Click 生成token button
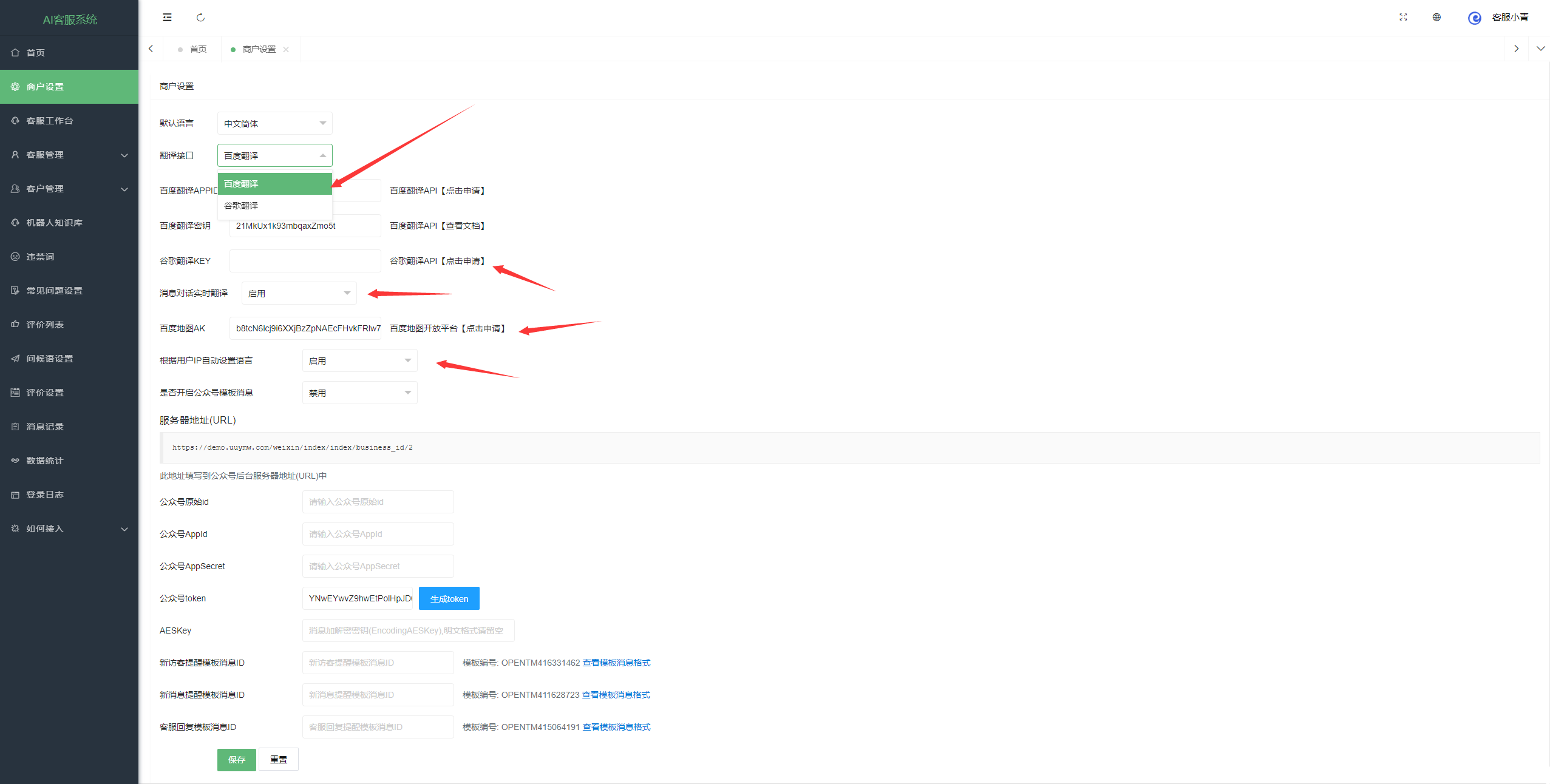The width and height of the screenshot is (1550, 784). tap(450, 598)
